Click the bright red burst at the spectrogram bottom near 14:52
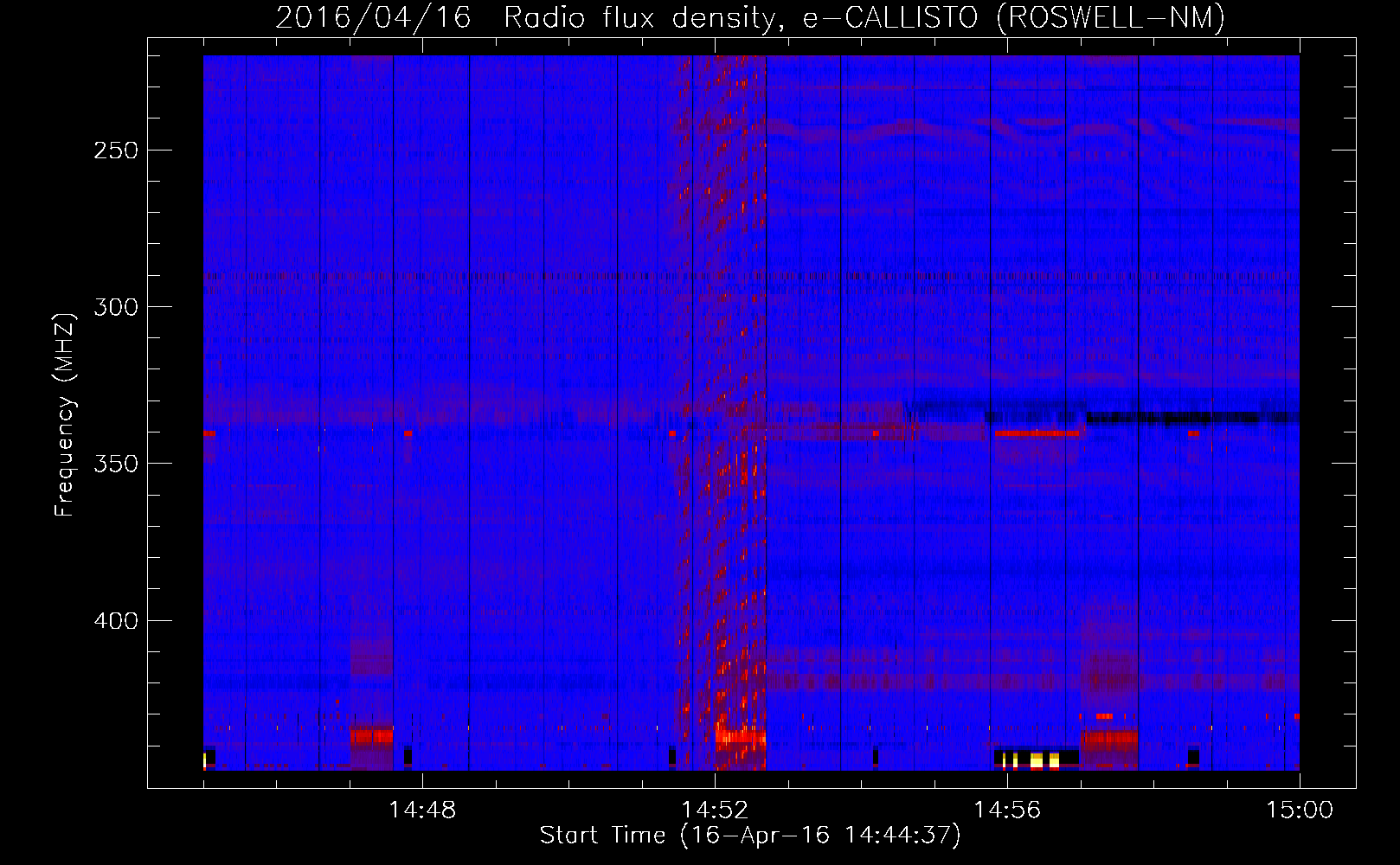The width and height of the screenshot is (1400, 865). (741, 738)
